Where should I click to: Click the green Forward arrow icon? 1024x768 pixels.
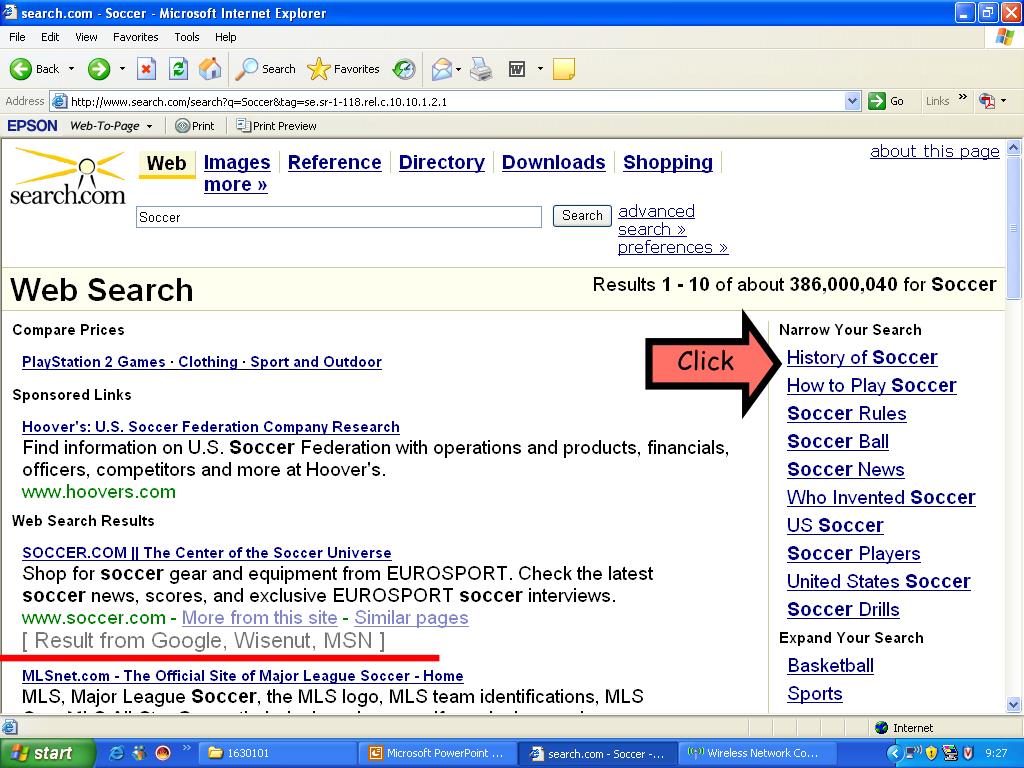99,69
